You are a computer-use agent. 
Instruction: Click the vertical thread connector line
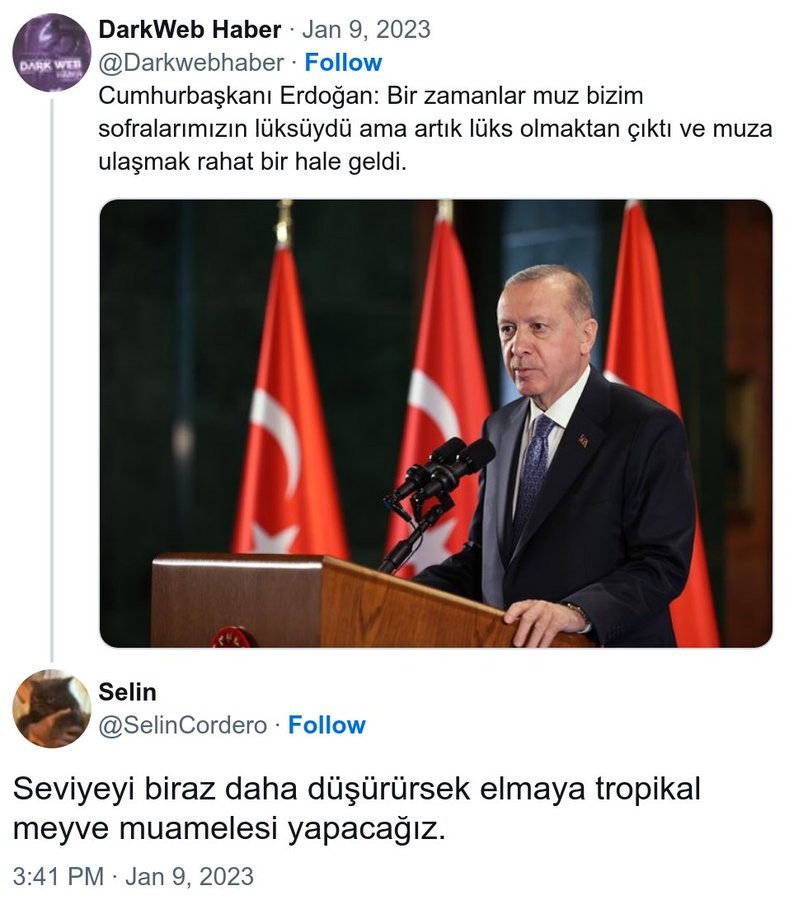pos(52,379)
